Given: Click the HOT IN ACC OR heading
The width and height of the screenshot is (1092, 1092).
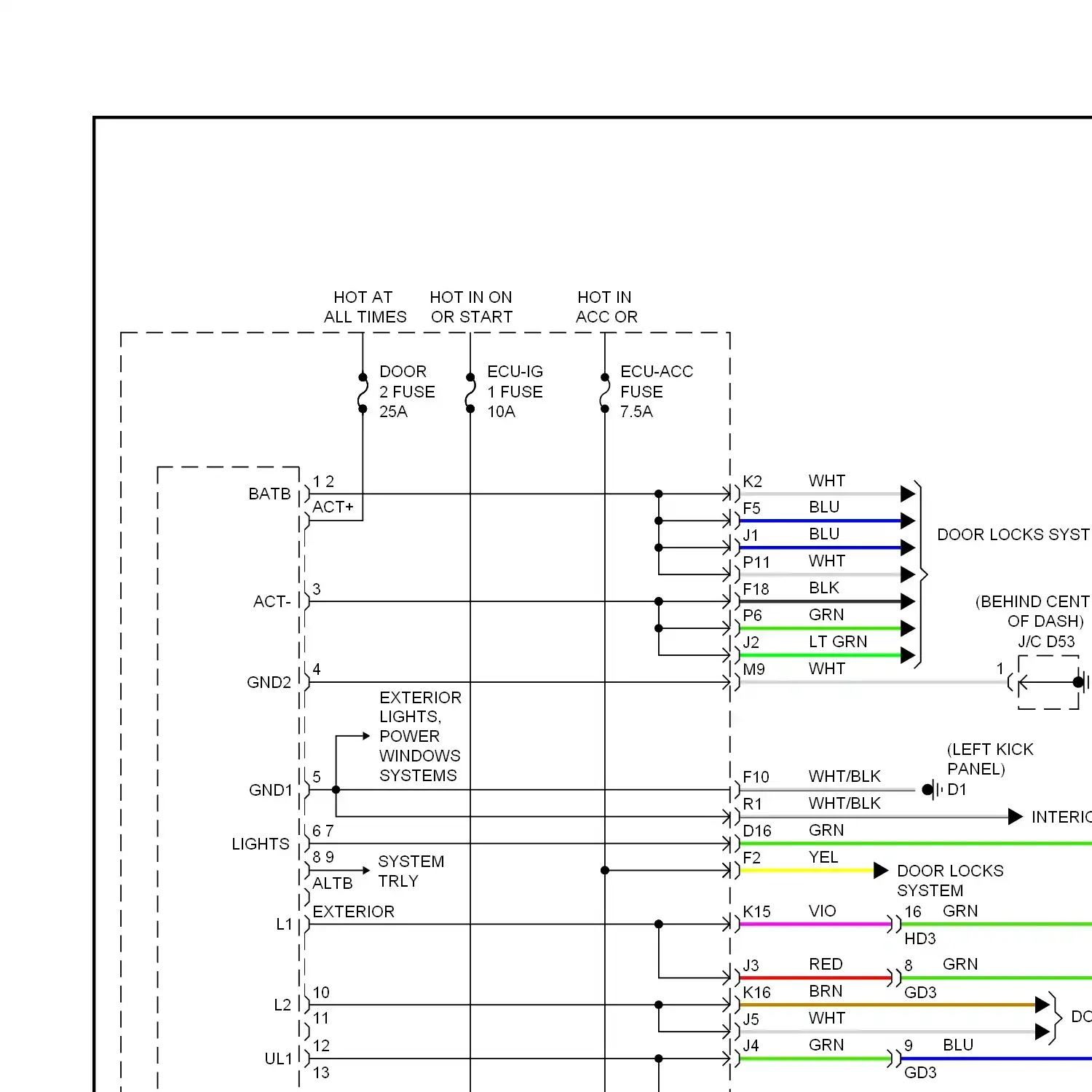Looking at the screenshot, I should click(606, 307).
